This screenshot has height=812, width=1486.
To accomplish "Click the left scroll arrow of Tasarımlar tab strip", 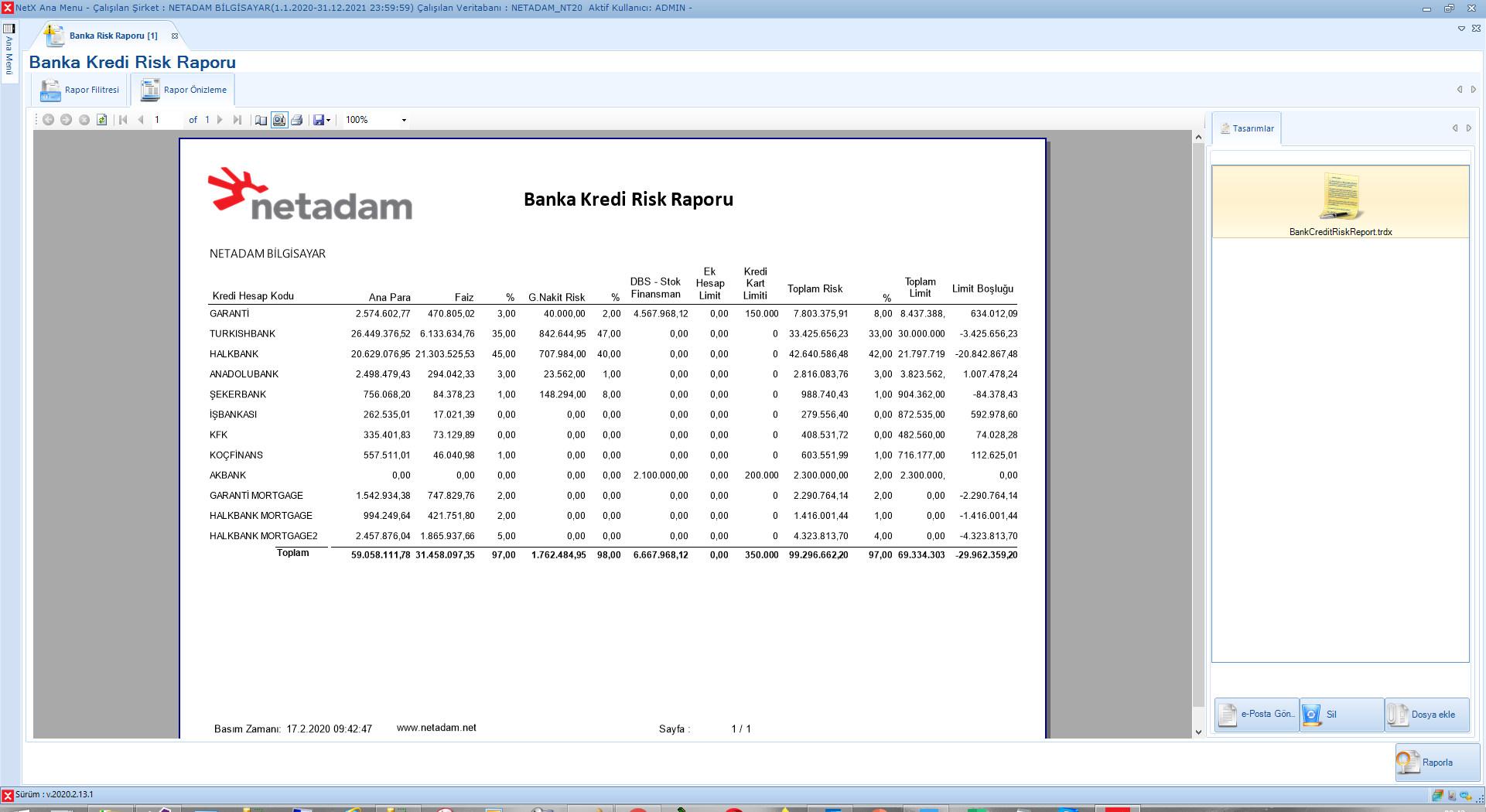I will pyautogui.click(x=1455, y=128).
